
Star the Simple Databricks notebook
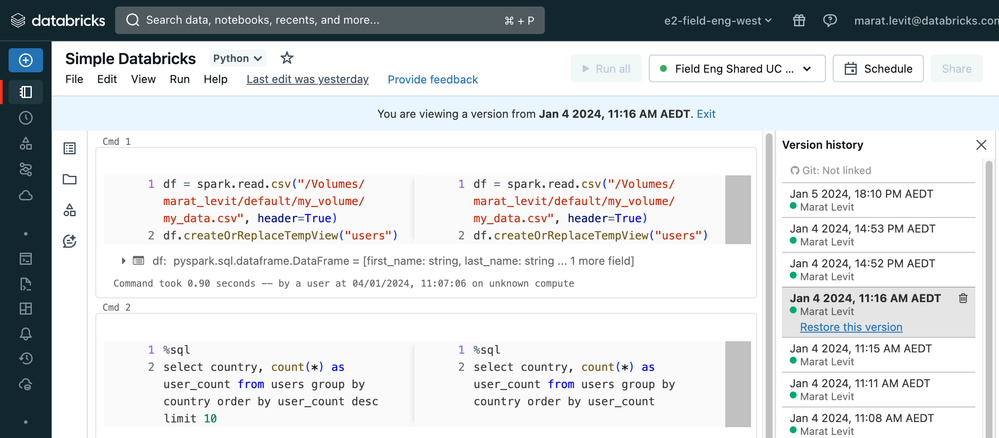[287, 59]
